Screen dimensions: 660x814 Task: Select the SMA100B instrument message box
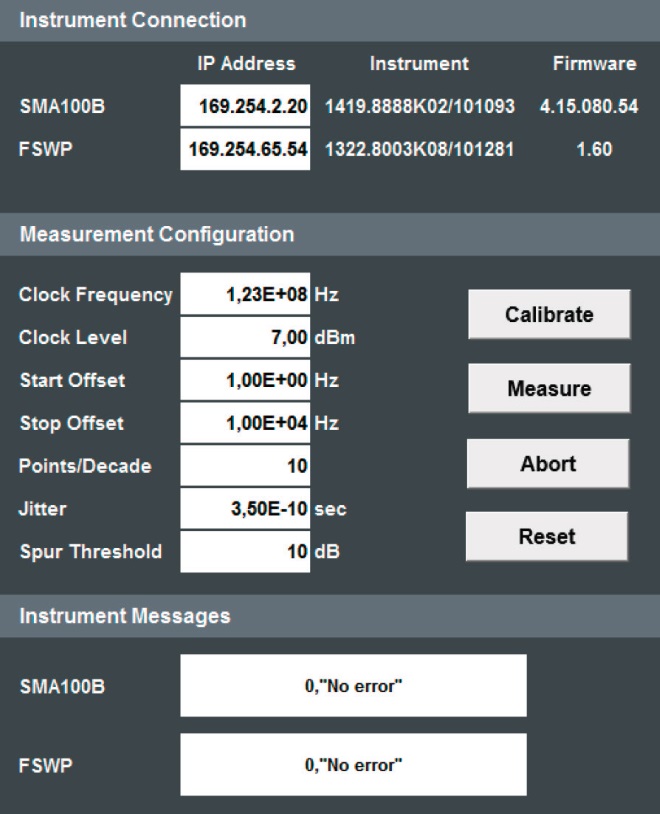coord(354,686)
